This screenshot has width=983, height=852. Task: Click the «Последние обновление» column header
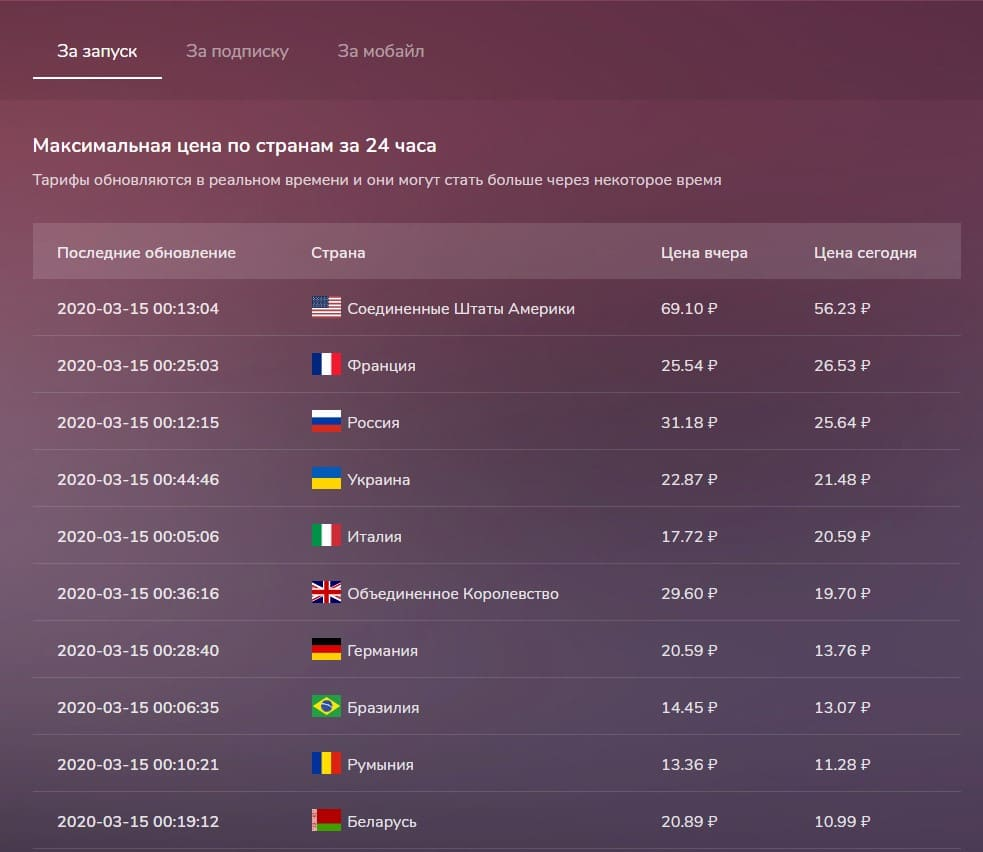(x=146, y=253)
